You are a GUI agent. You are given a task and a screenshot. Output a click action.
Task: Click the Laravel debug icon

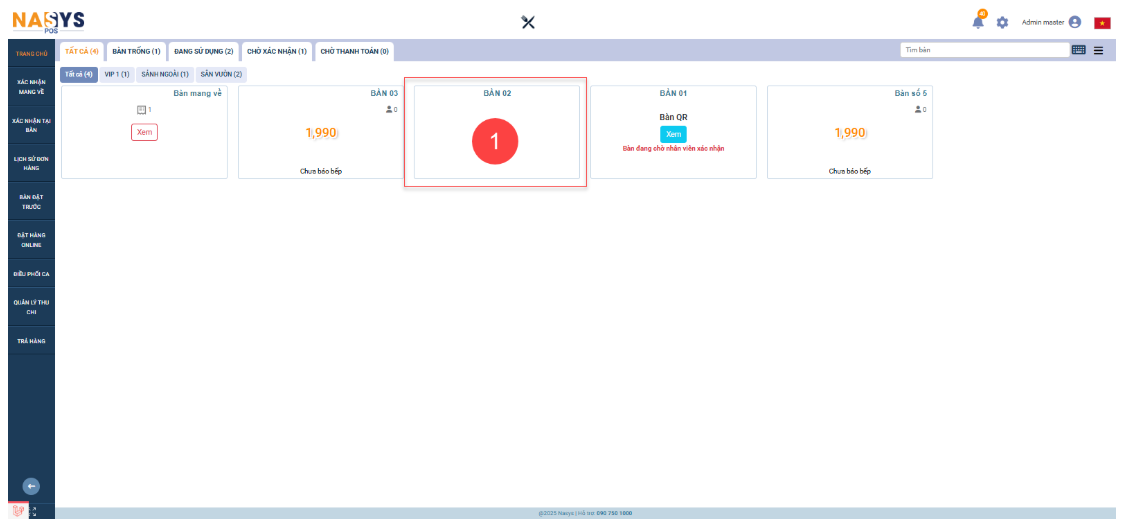click(x=18, y=510)
